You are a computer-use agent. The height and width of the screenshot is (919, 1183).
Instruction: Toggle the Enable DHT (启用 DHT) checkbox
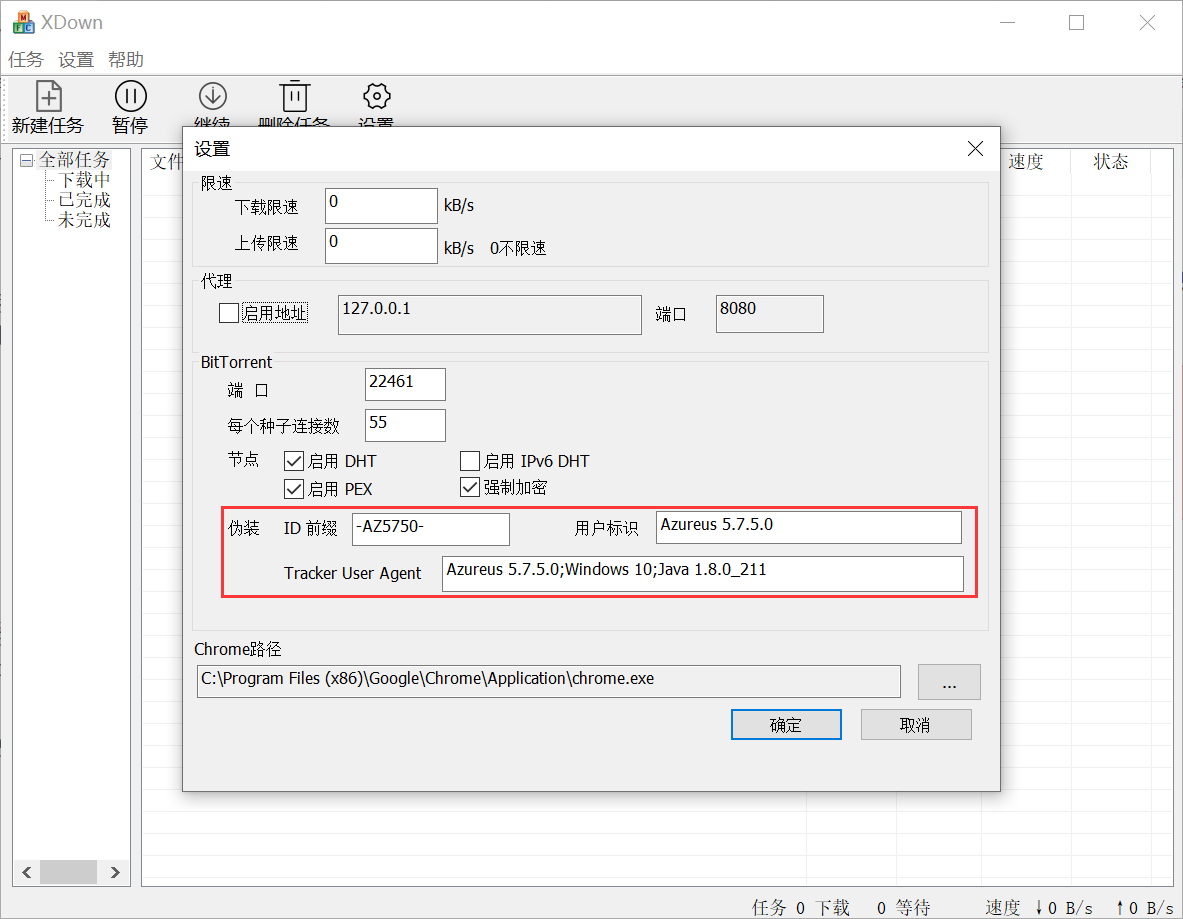tap(294, 461)
